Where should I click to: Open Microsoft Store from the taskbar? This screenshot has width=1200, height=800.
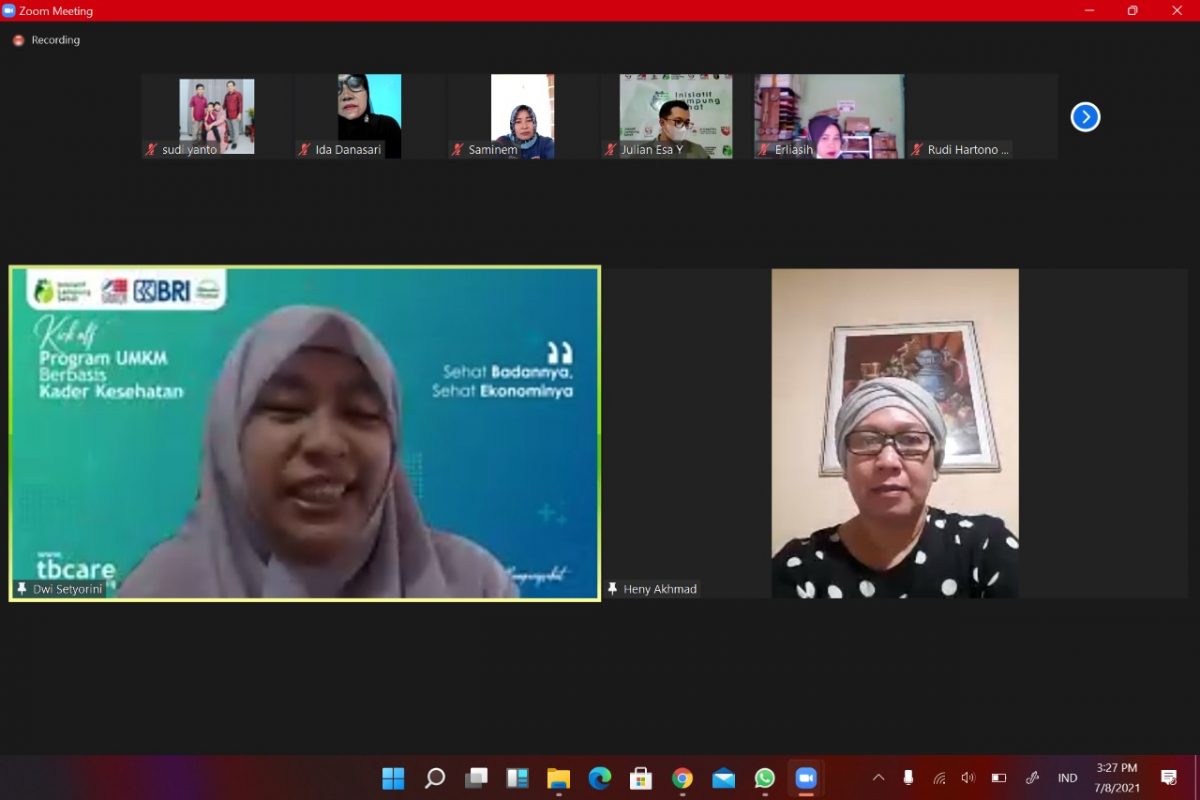(641, 778)
